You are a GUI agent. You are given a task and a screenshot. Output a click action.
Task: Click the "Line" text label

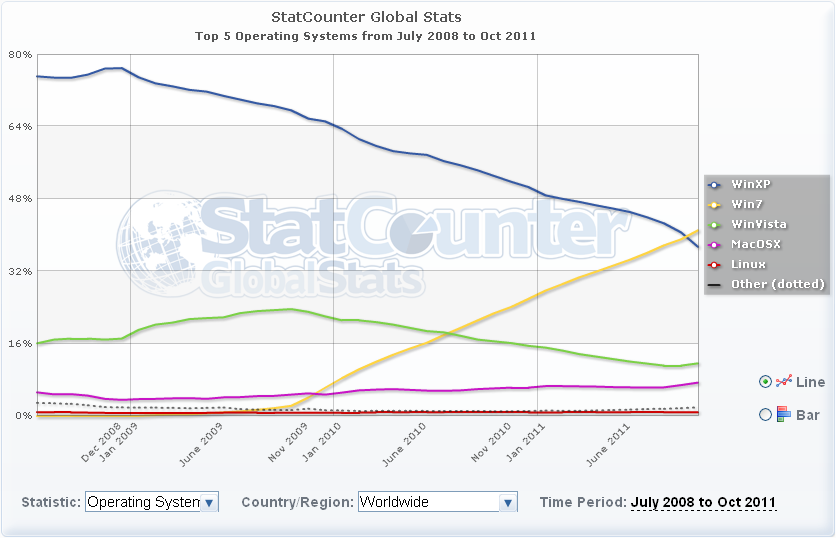tap(810, 382)
